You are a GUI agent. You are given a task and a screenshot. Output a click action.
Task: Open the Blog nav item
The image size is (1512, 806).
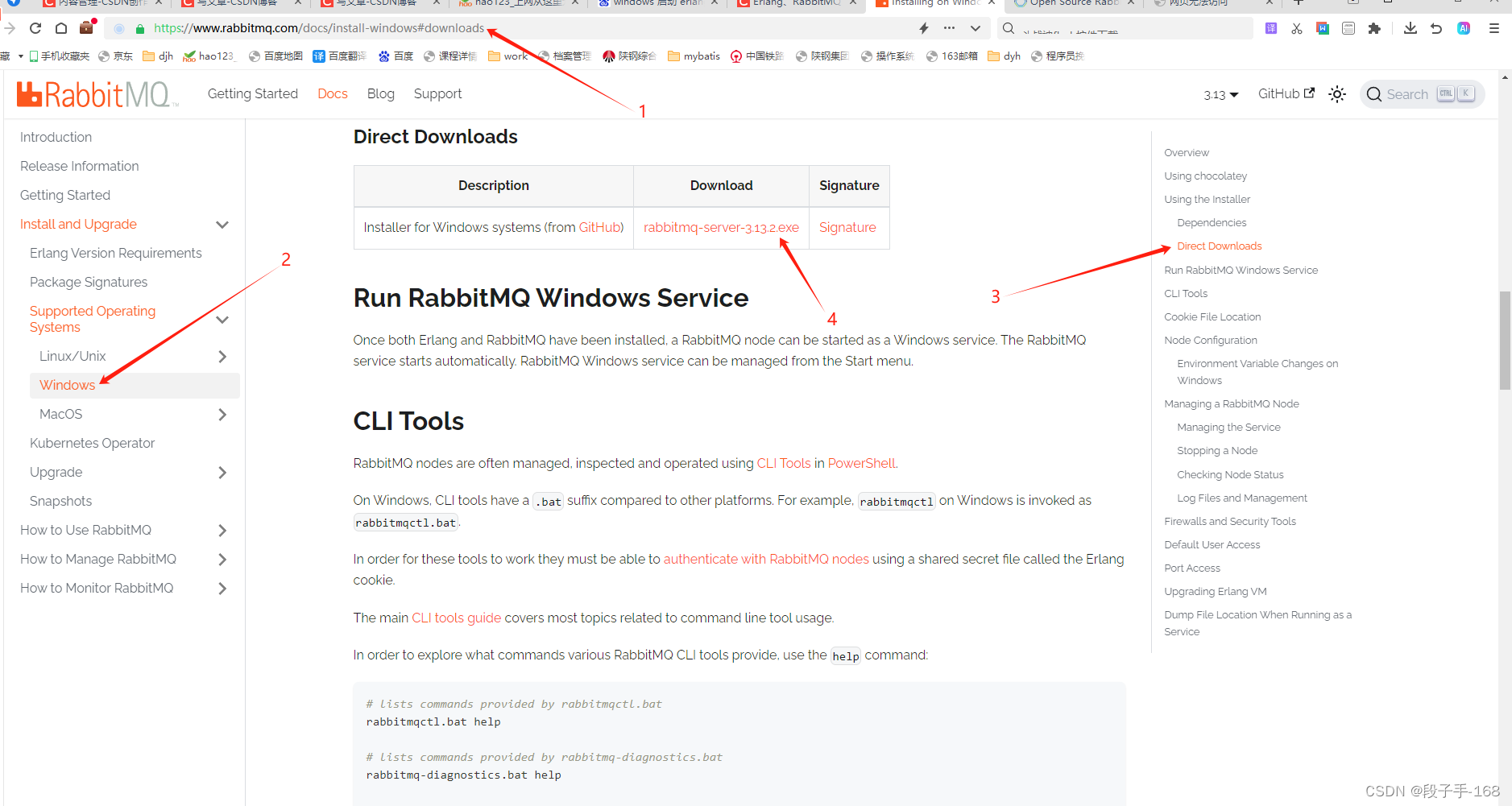coord(381,93)
